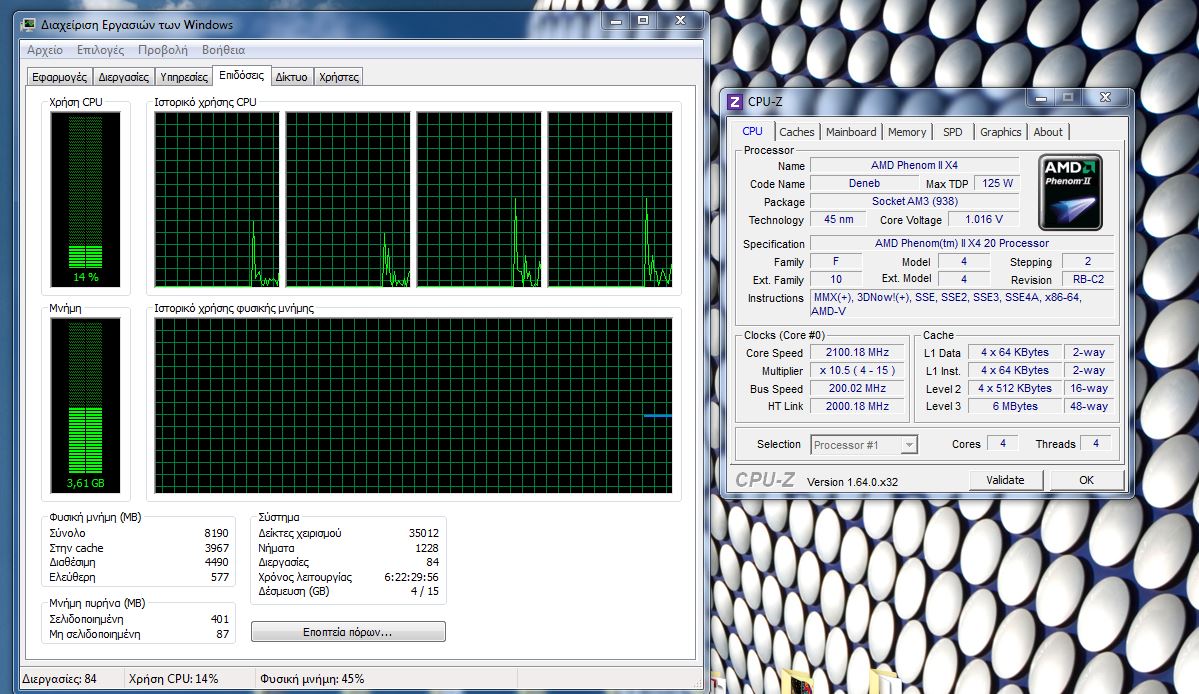Click the Core Speed value '2100.18 MHz'
Viewport: 1199px width, 694px height.
pos(857,352)
